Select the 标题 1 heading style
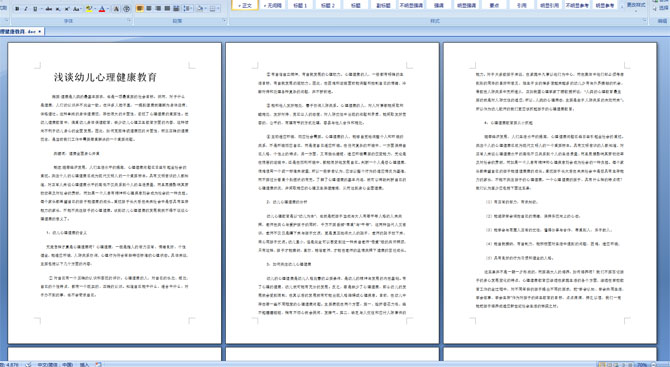Viewport: 670px width, 367px height. coord(300,5)
